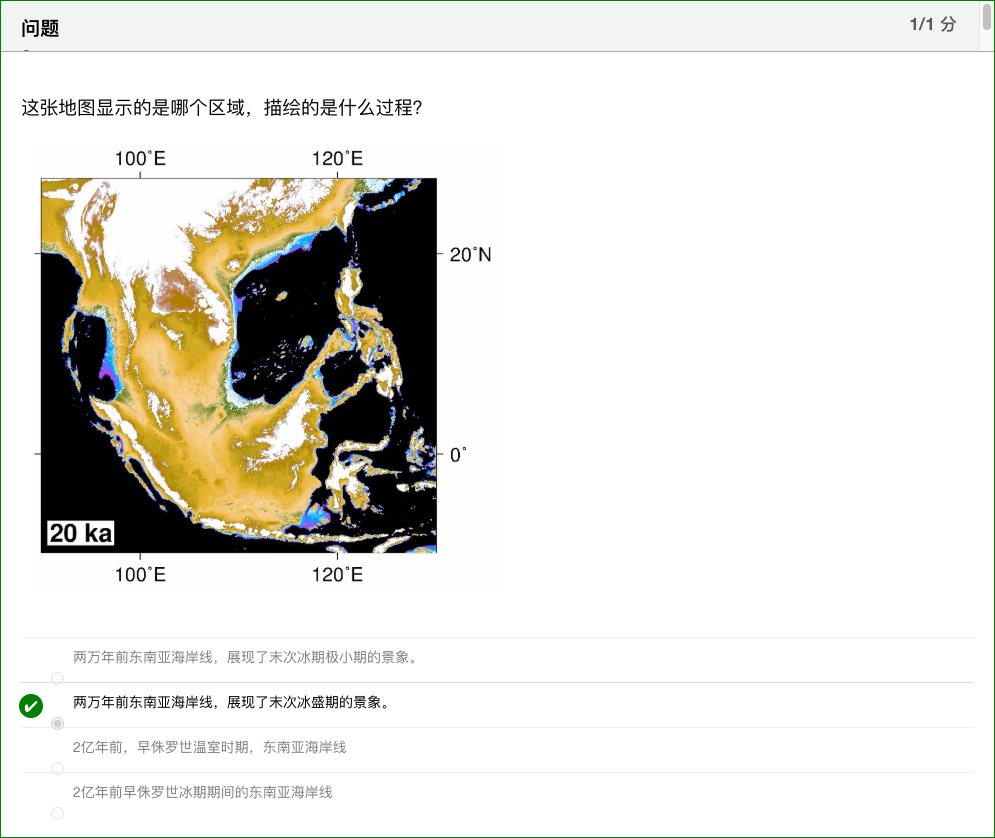Click the question text 这张地图显示的是哪个区域

(133, 107)
